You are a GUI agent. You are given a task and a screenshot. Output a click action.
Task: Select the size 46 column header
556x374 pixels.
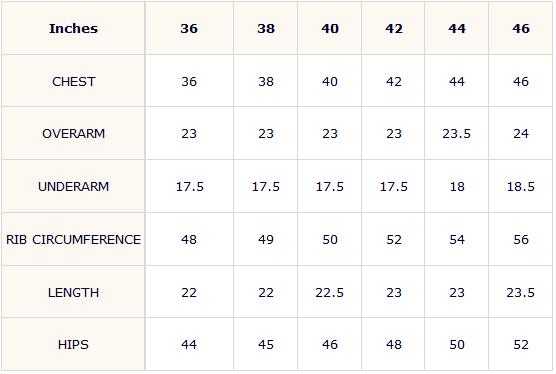coord(521,28)
